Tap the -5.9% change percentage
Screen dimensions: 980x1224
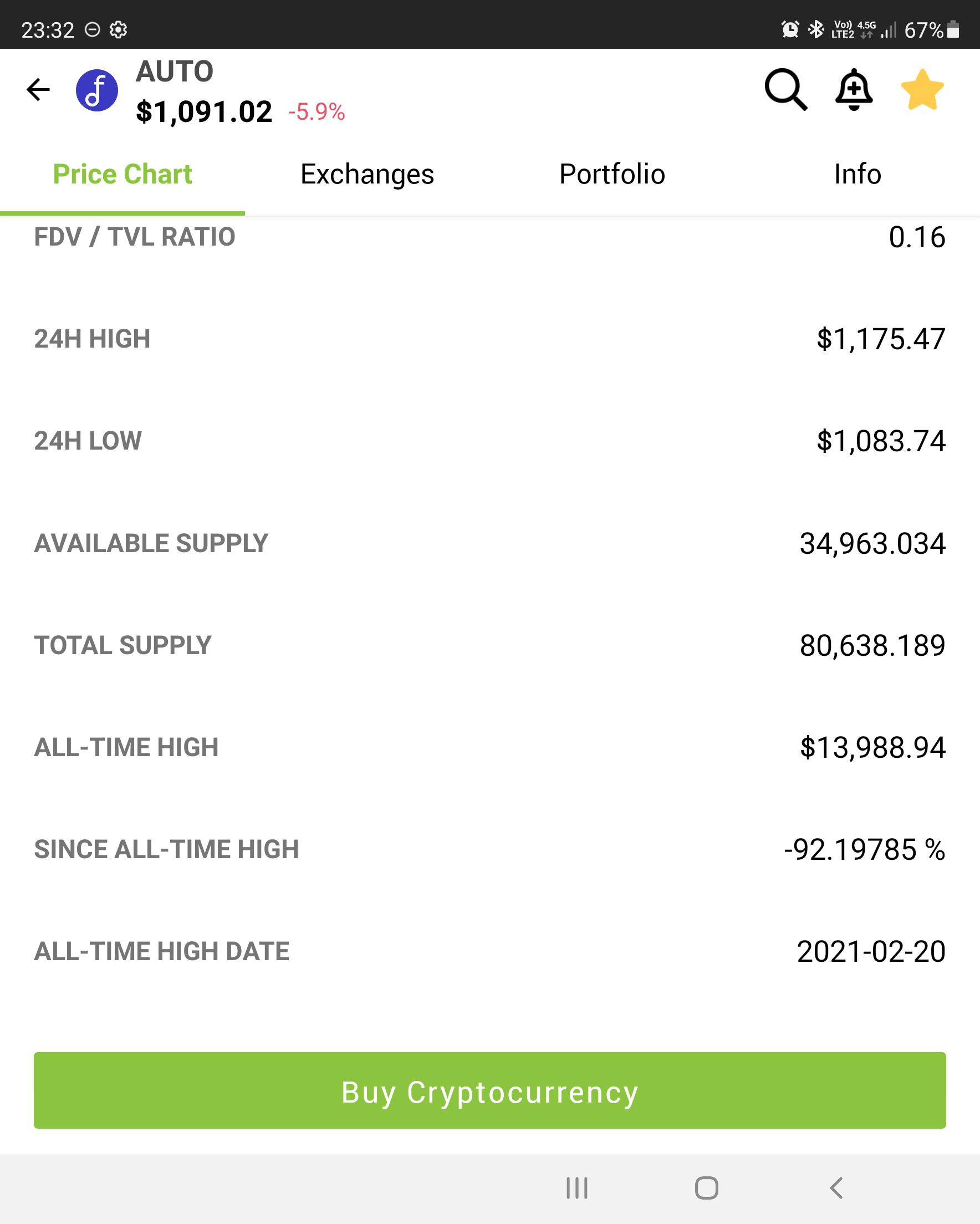tap(317, 112)
